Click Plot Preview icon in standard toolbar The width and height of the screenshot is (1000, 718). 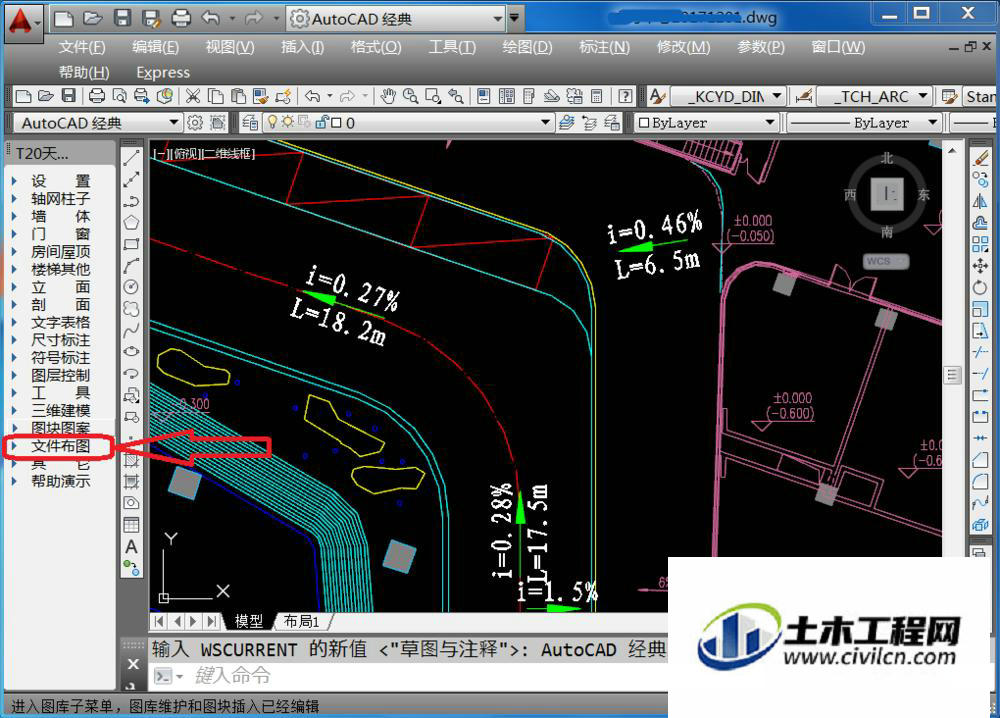(119, 96)
